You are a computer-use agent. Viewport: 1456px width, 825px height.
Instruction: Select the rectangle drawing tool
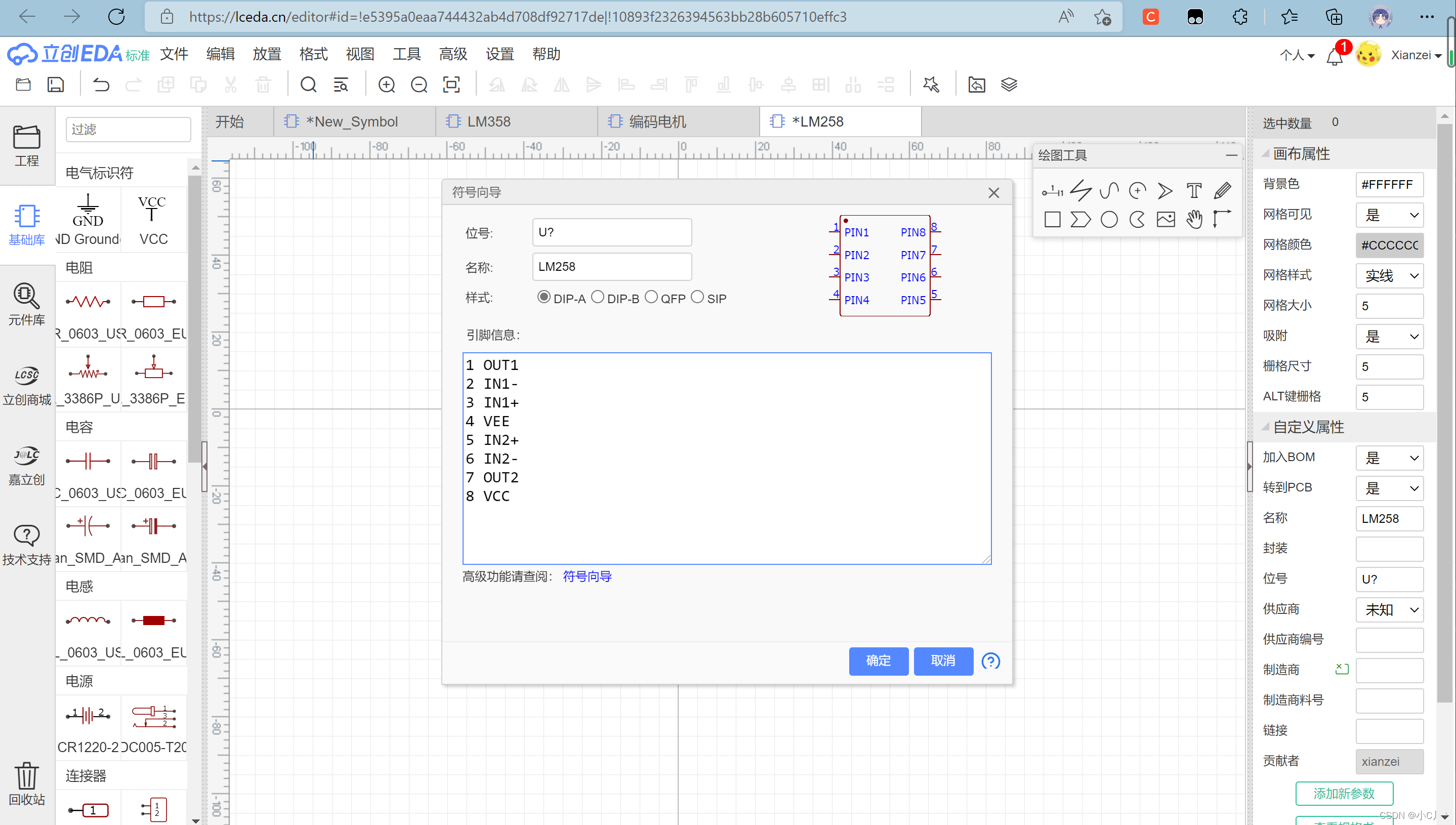pyautogui.click(x=1052, y=219)
